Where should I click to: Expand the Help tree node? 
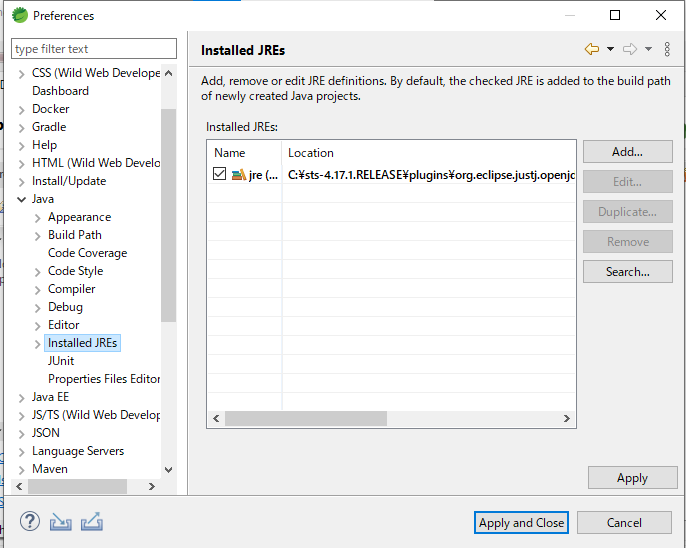click(21, 146)
